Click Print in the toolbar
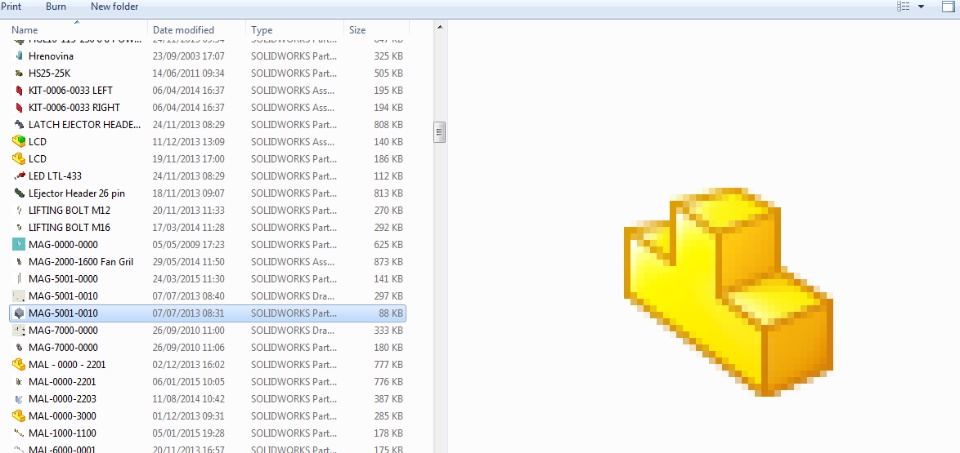Image resolution: width=960 pixels, height=453 pixels. tap(10, 7)
